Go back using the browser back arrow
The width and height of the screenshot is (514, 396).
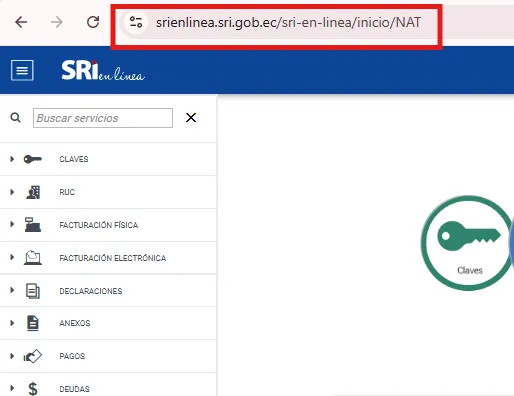click(21, 22)
